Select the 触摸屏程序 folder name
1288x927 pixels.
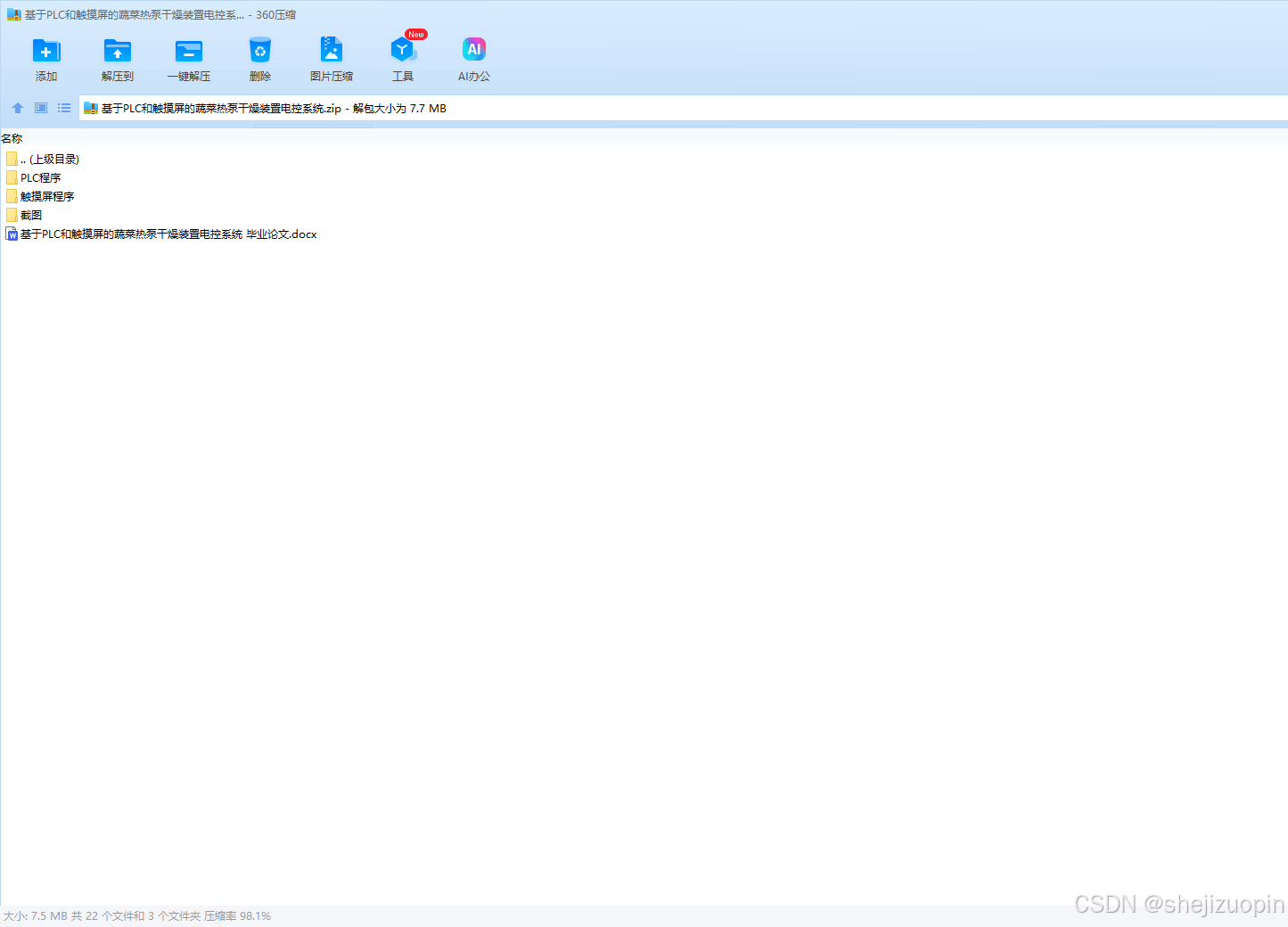click(x=47, y=197)
